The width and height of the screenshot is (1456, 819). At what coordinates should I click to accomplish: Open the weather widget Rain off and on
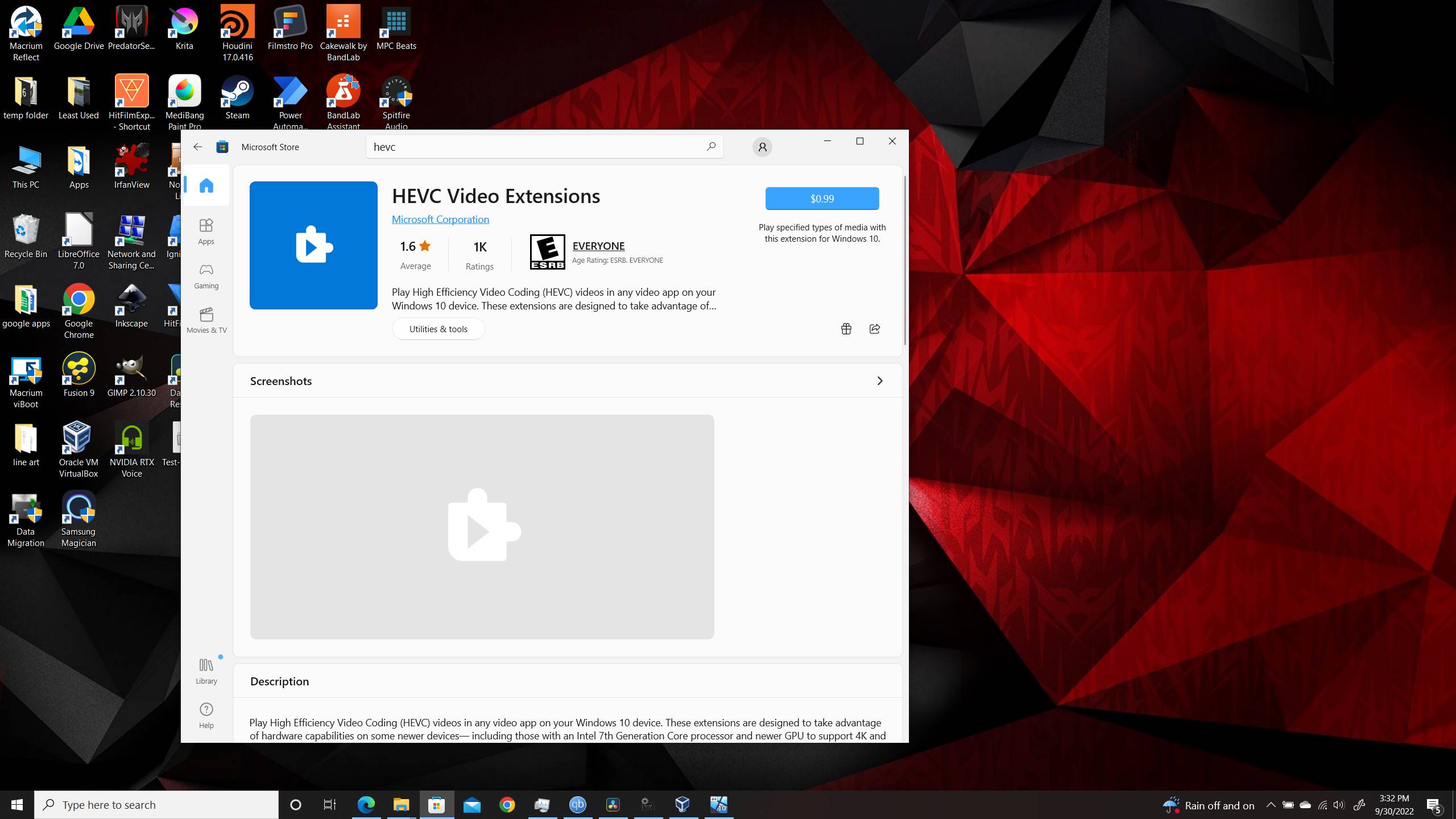pyautogui.click(x=1208, y=805)
